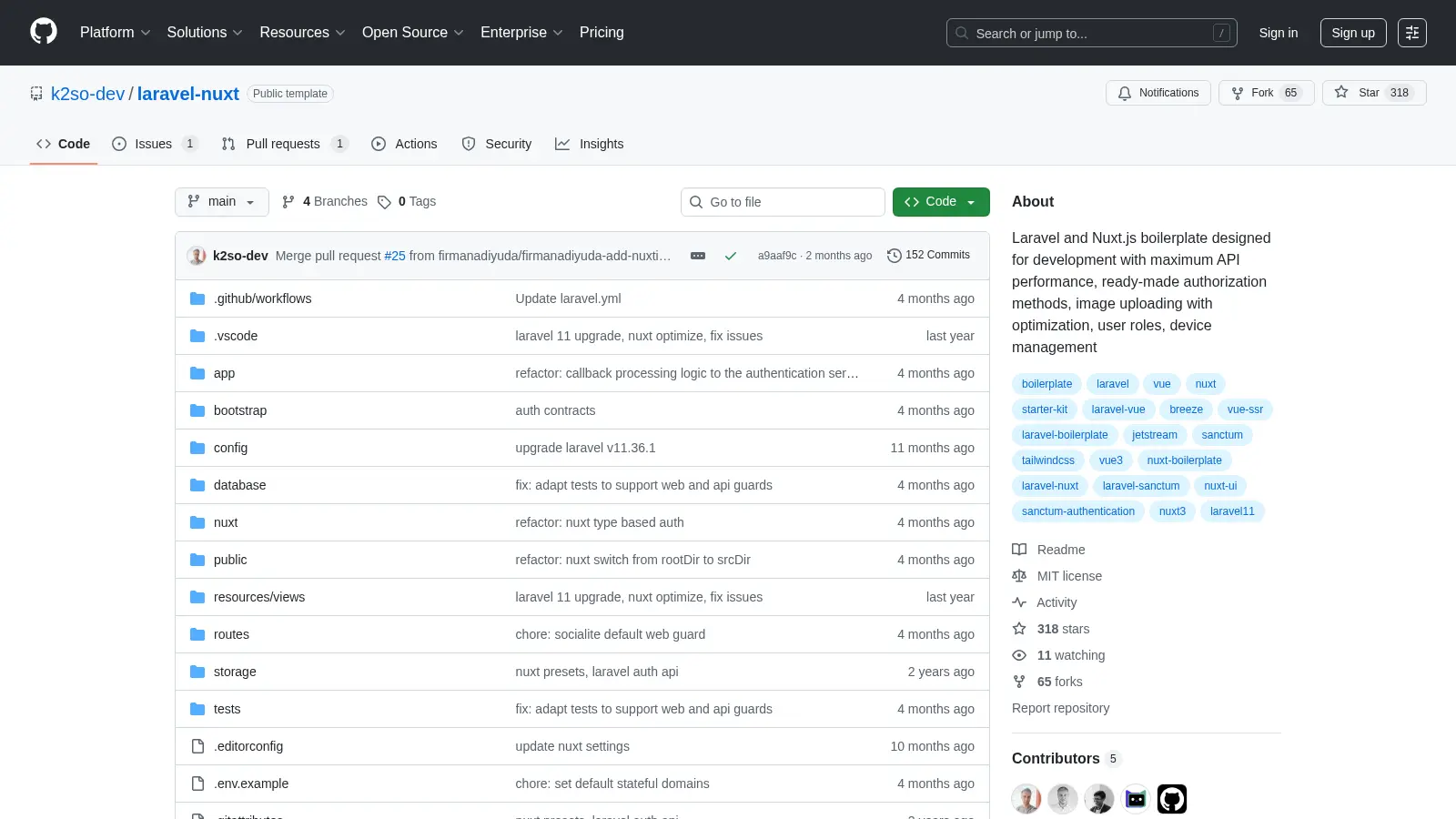Open the a9aaf9c commit hash
Viewport: 1456px width, 819px height.
777,256
